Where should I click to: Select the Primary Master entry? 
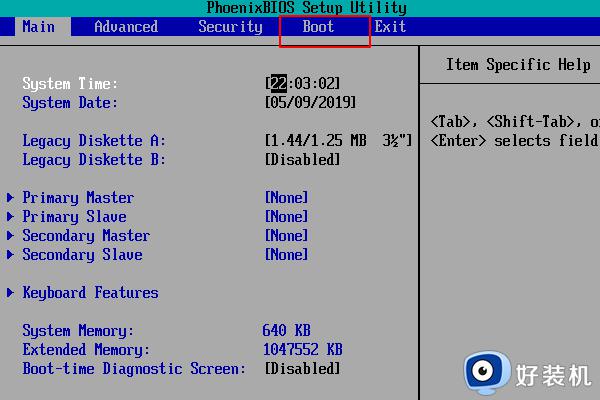click(x=78, y=198)
